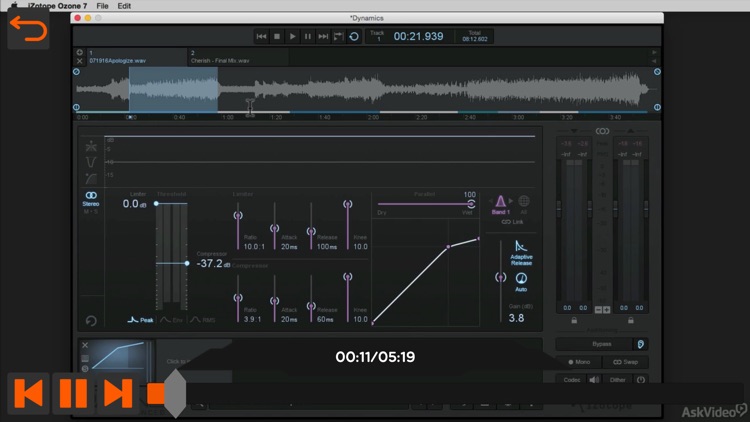750x422 pixels.
Task: Select the All bands globe icon
Action: 524,204
